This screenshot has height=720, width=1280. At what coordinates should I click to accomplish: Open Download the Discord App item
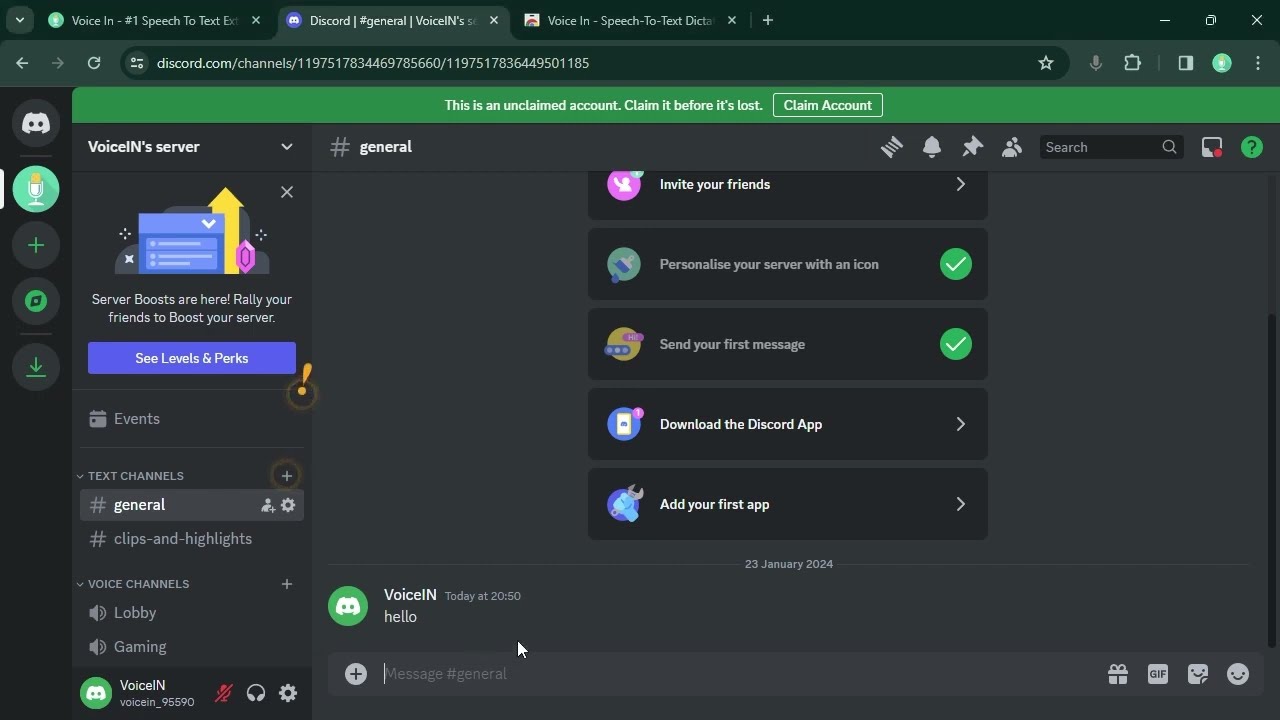click(788, 424)
